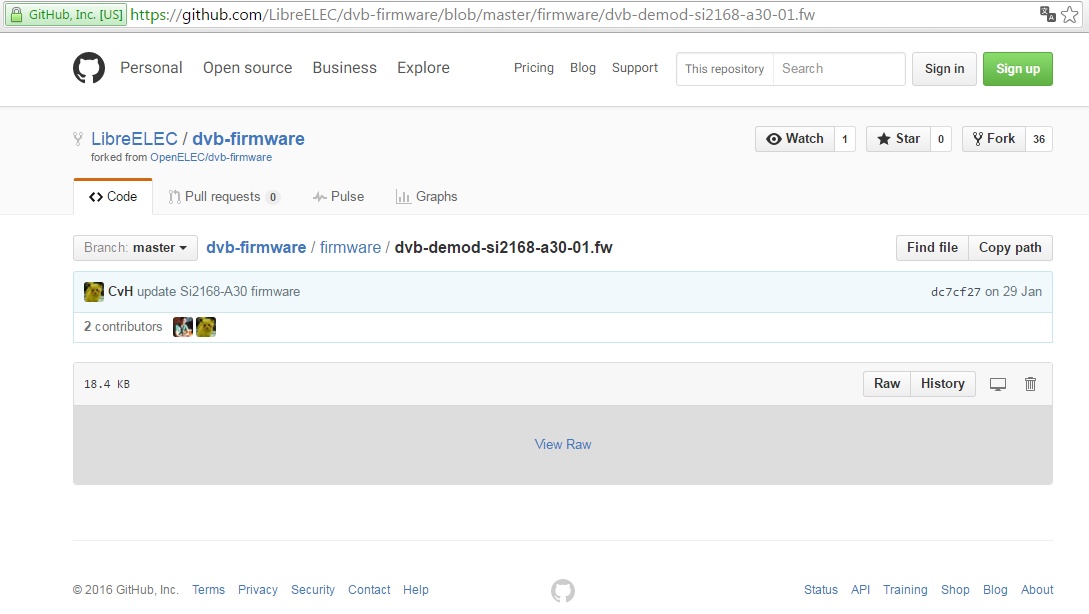Image resolution: width=1089 pixels, height=614 pixels.
Task: Open the Support link
Action: 635,68
